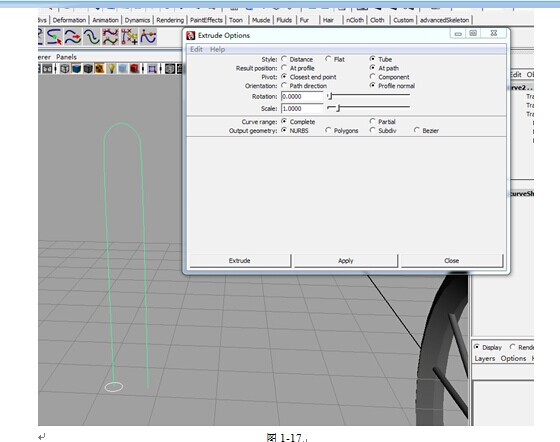
Task: Switch to the Deformation shelf tab
Action: click(69, 20)
